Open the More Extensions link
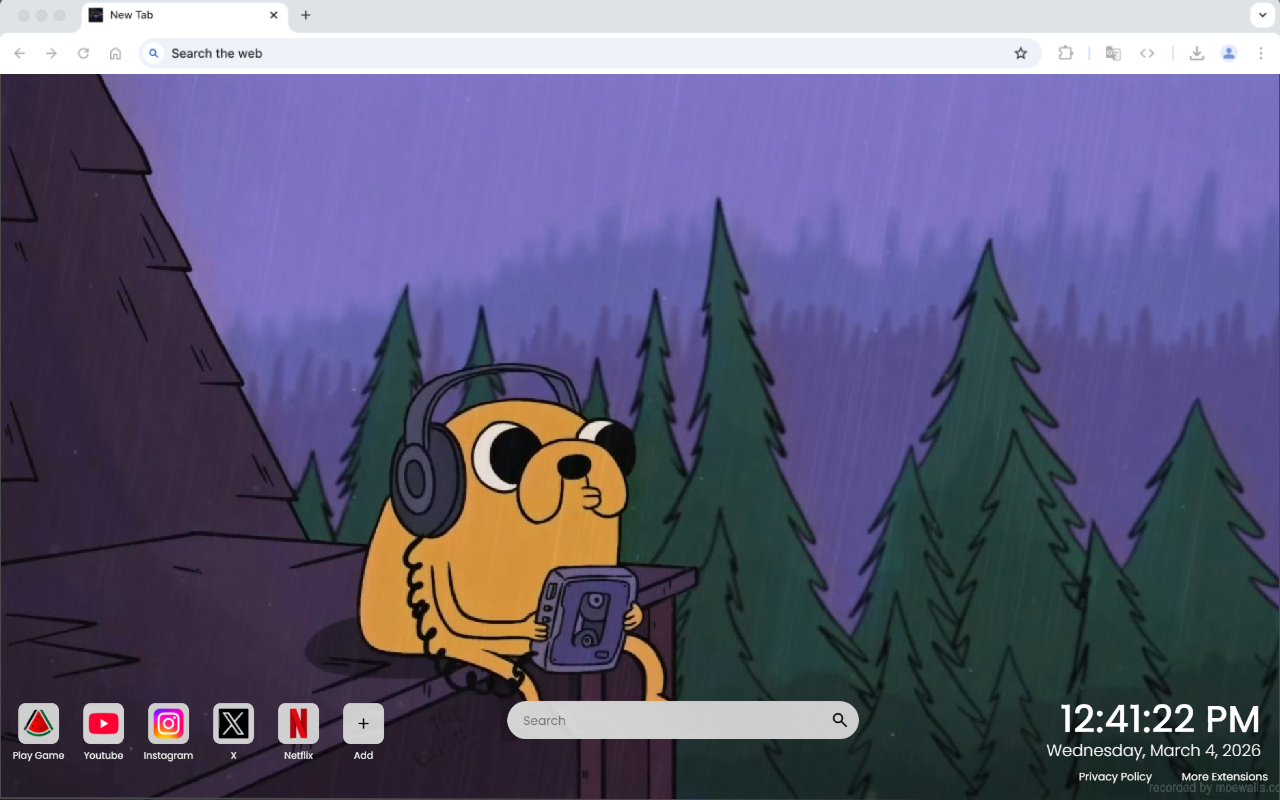Screen dimensions: 1280x800 coord(1224,777)
